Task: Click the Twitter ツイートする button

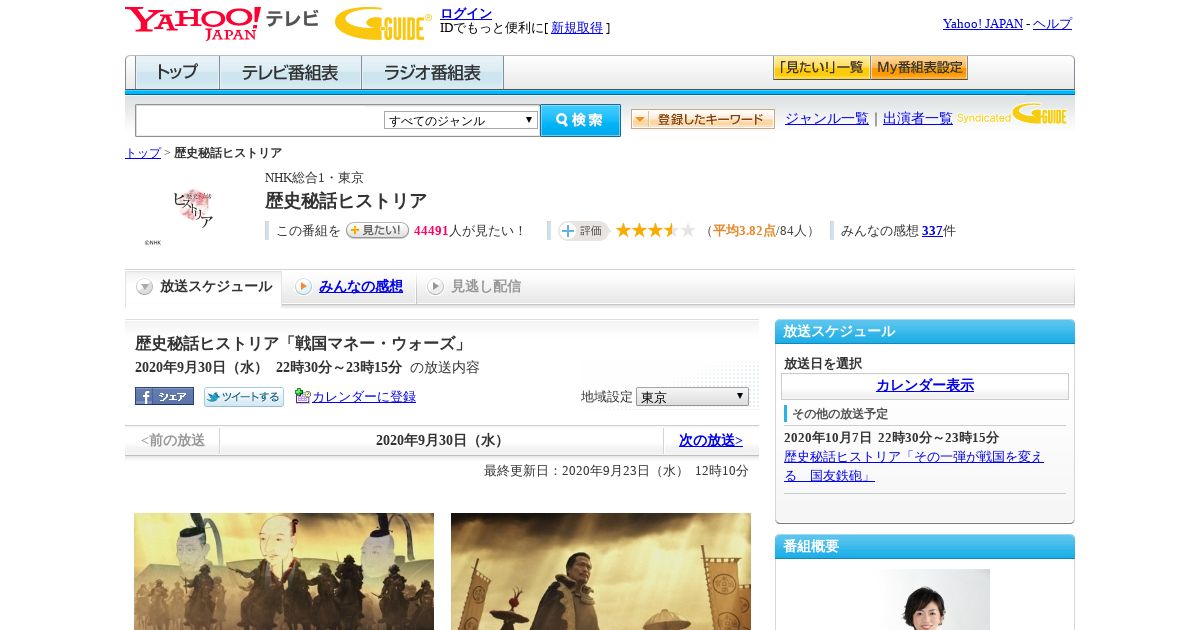Action: click(x=244, y=397)
